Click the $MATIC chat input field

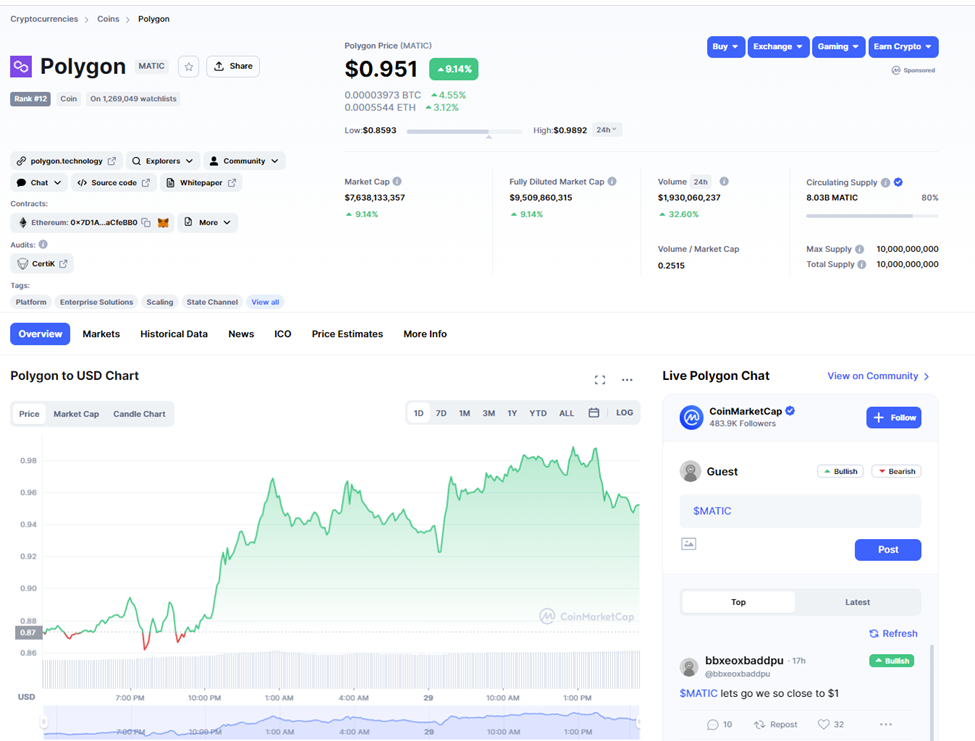[800, 511]
